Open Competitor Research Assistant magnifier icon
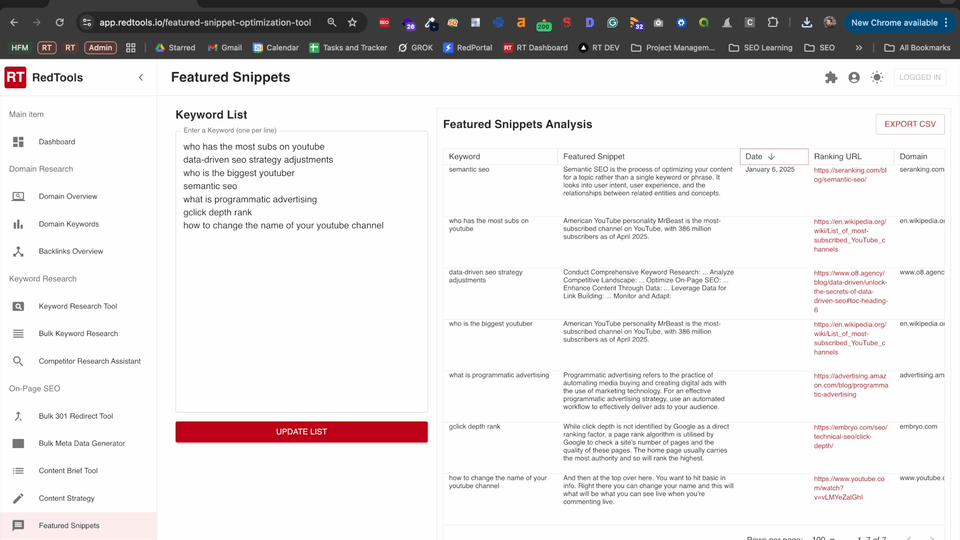This screenshot has width=960, height=540. (x=18, y=361)
